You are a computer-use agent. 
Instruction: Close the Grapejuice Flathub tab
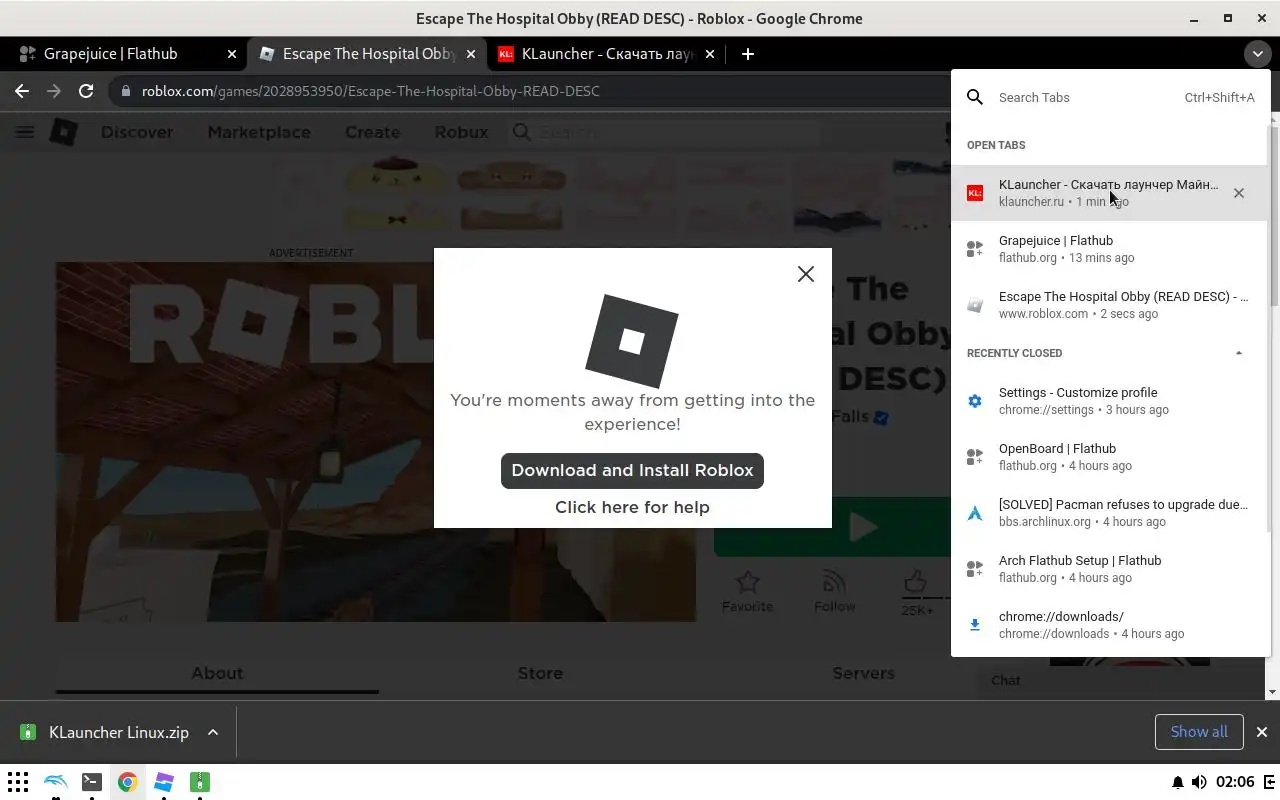coord(232,54)
